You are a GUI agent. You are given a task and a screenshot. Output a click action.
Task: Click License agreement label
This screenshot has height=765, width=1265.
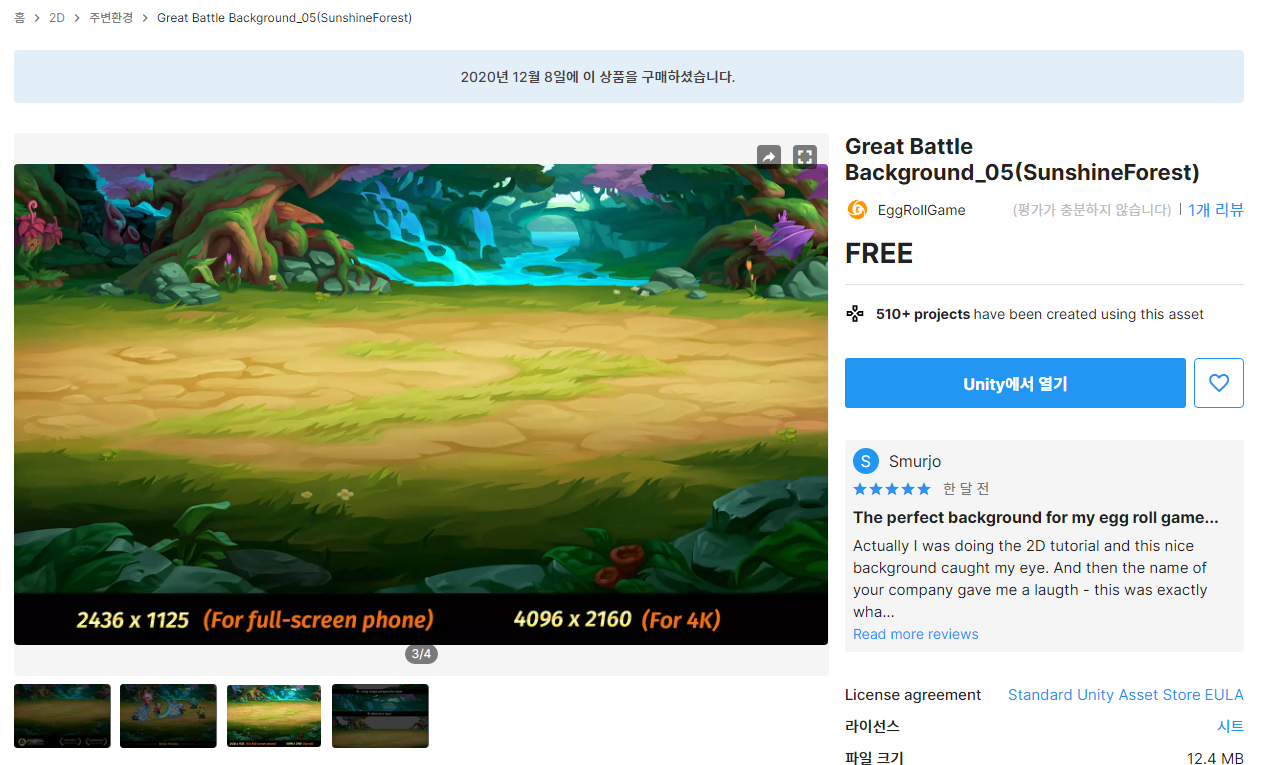pos(913,695)
